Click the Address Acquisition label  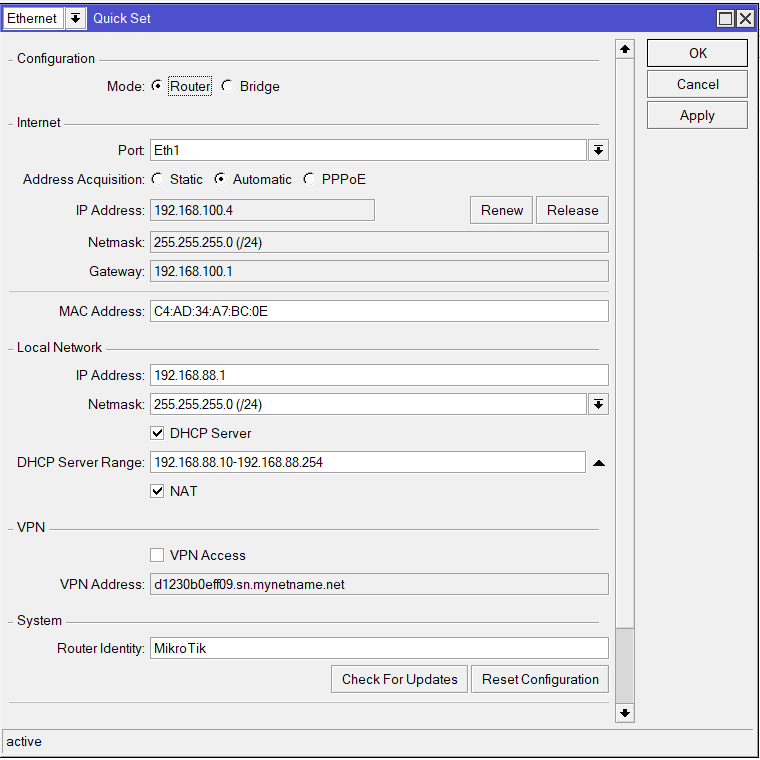tap(84, 179)
